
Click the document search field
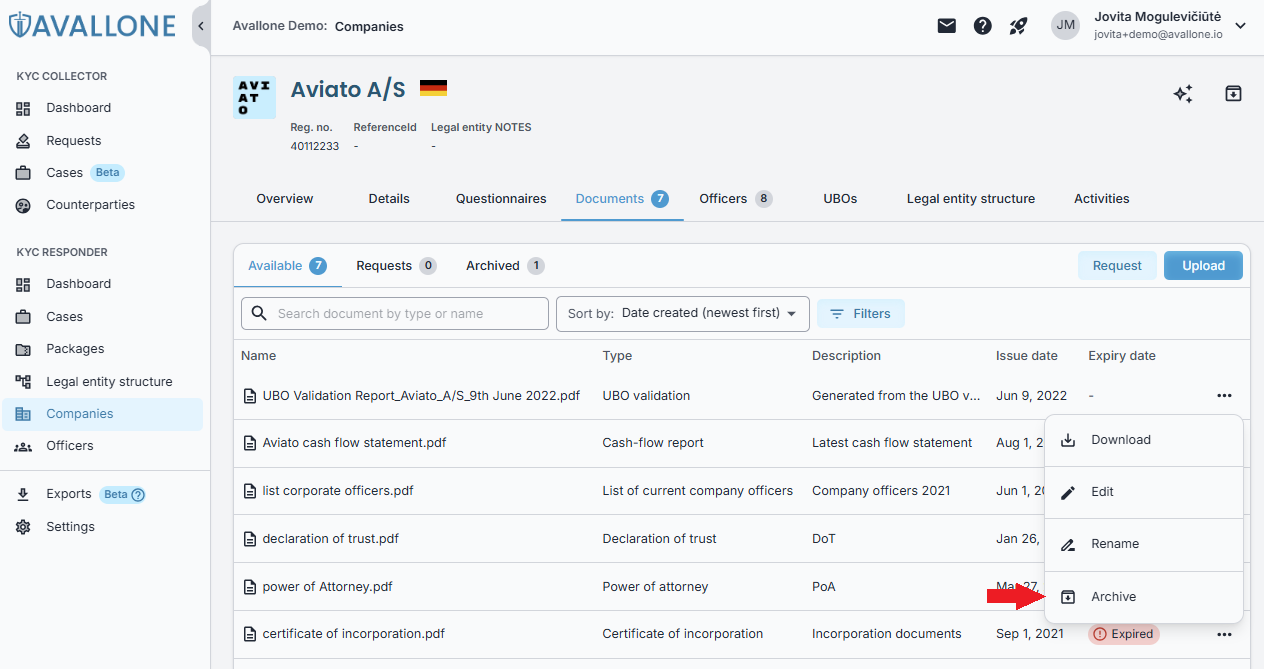coord(395,314)
